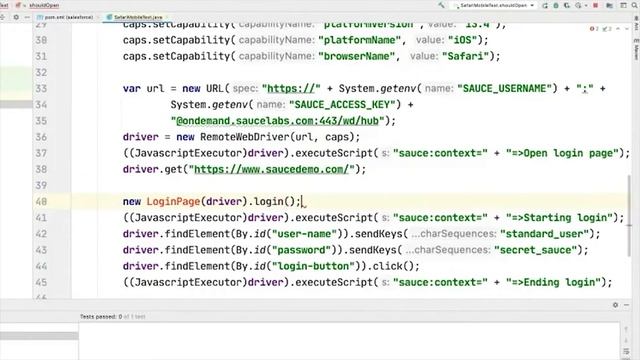Click the shouldOpen breadcrumb in navigation bar
Screen dimensions: 640x360
(44, 5)
